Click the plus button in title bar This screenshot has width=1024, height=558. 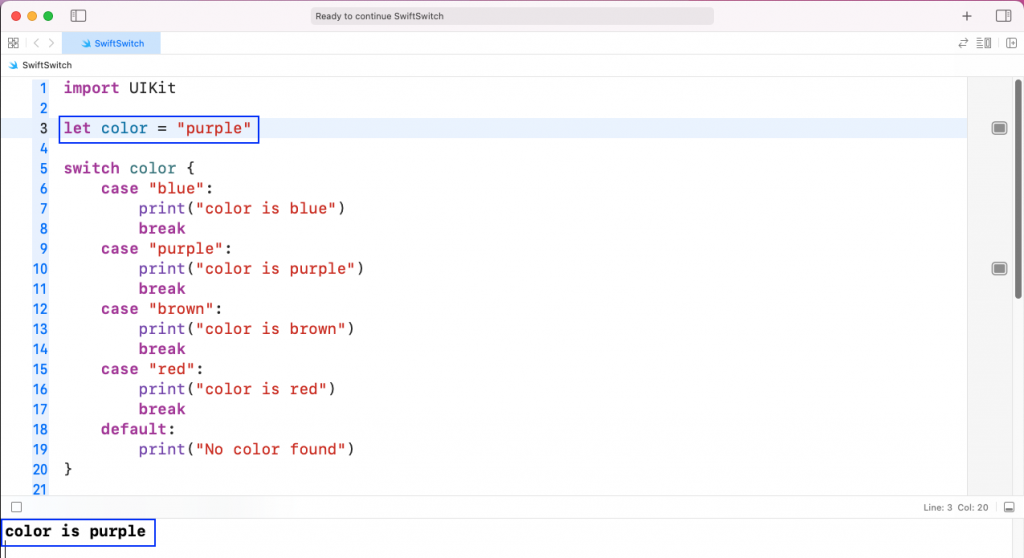click(x=967, y=16)
